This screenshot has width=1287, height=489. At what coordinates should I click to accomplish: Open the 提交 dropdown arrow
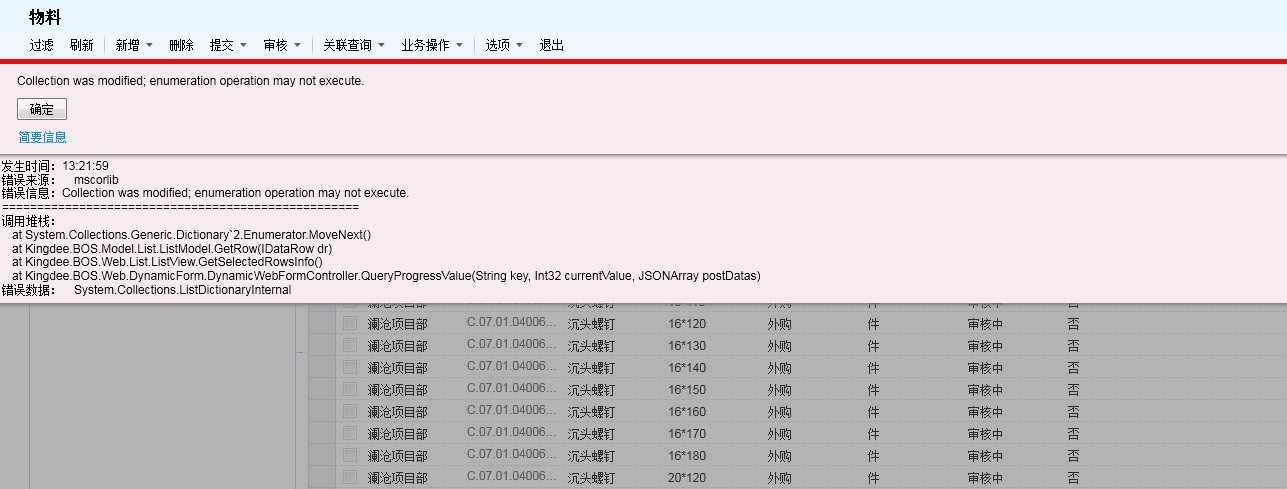click(243, 46)
